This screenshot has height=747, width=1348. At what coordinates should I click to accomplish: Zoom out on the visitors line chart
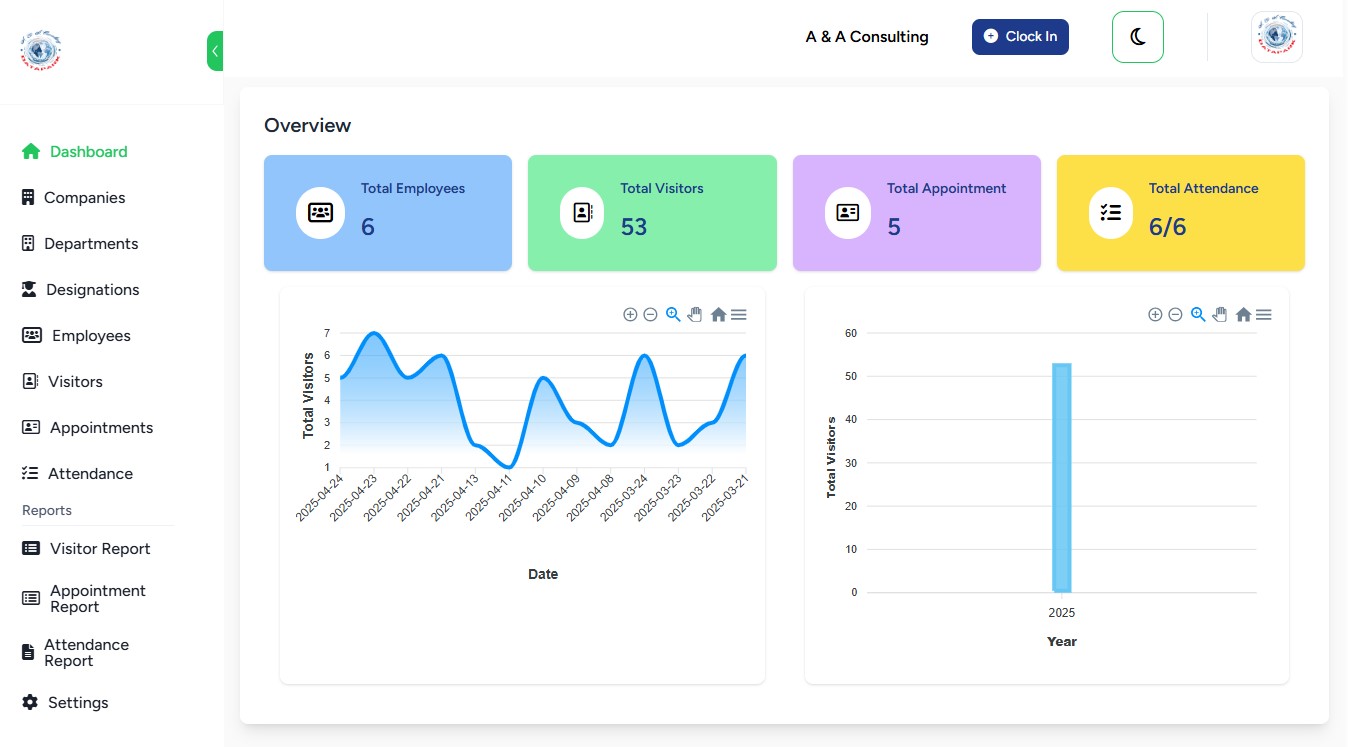[x=650, y=315]
